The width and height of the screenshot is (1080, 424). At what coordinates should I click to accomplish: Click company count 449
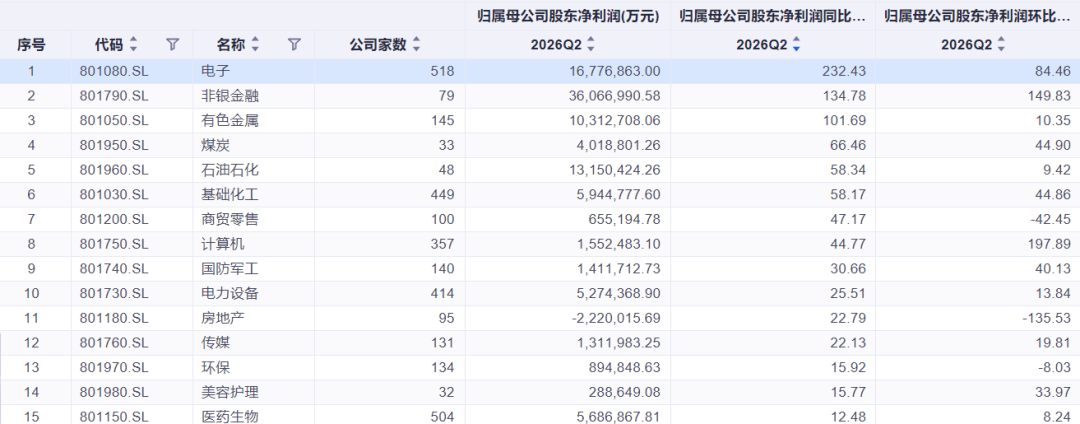click(x=443, y=195)
